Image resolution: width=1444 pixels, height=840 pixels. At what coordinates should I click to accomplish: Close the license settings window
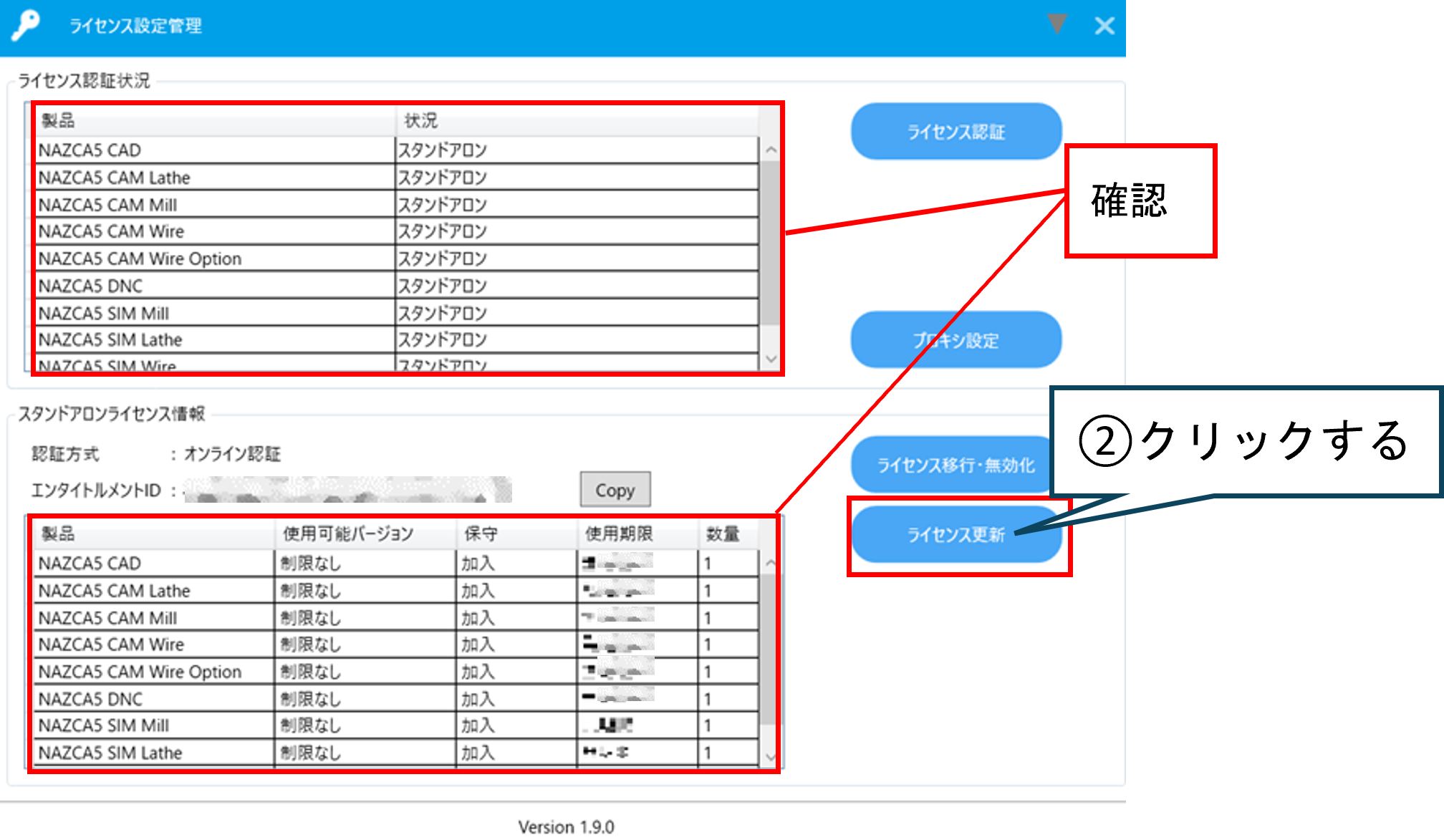pos(1104,26)
